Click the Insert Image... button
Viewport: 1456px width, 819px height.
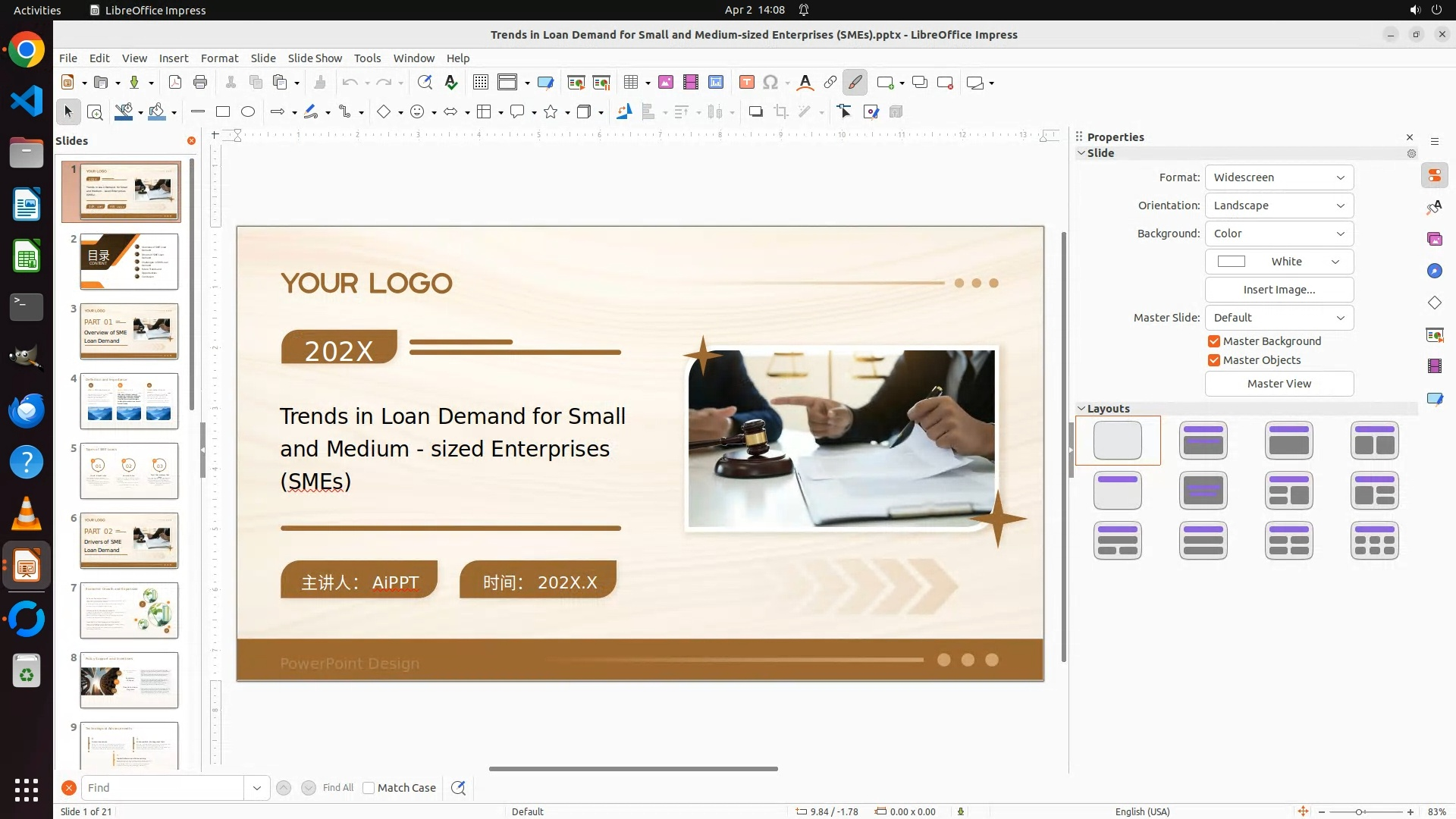(x=1279, y=290)
